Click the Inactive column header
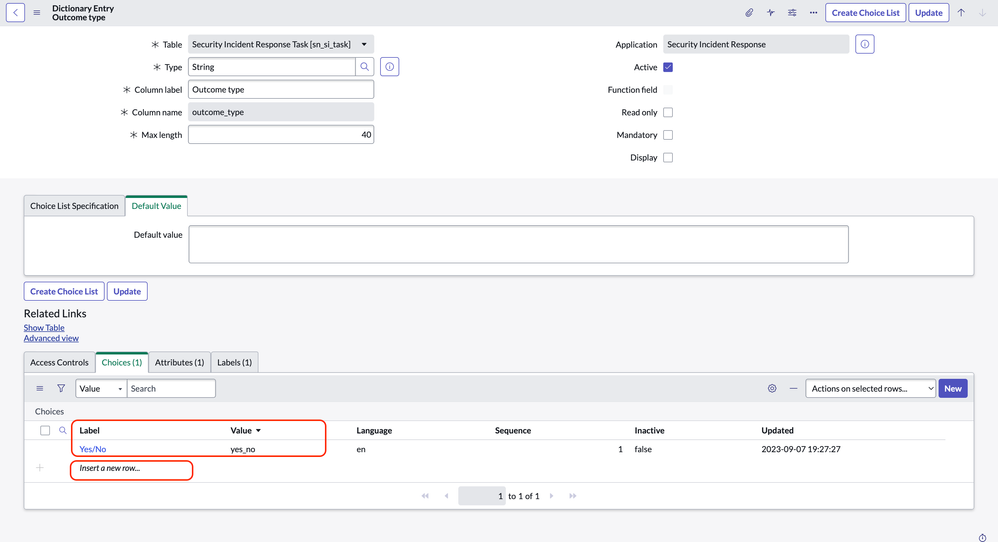 coord(649,431)
